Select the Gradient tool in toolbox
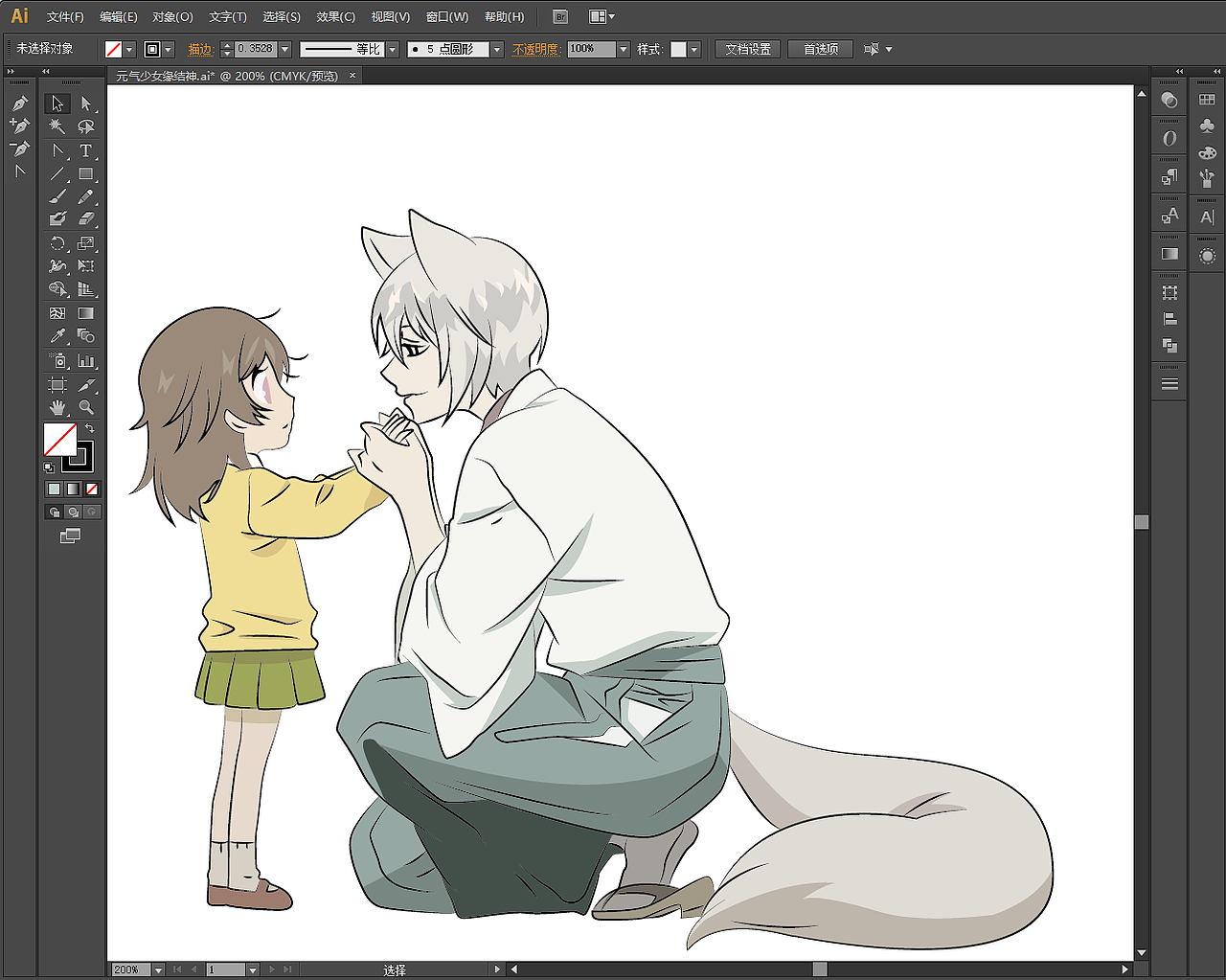Viewport: 1226px width, 980px height. (x=86, y=313)
